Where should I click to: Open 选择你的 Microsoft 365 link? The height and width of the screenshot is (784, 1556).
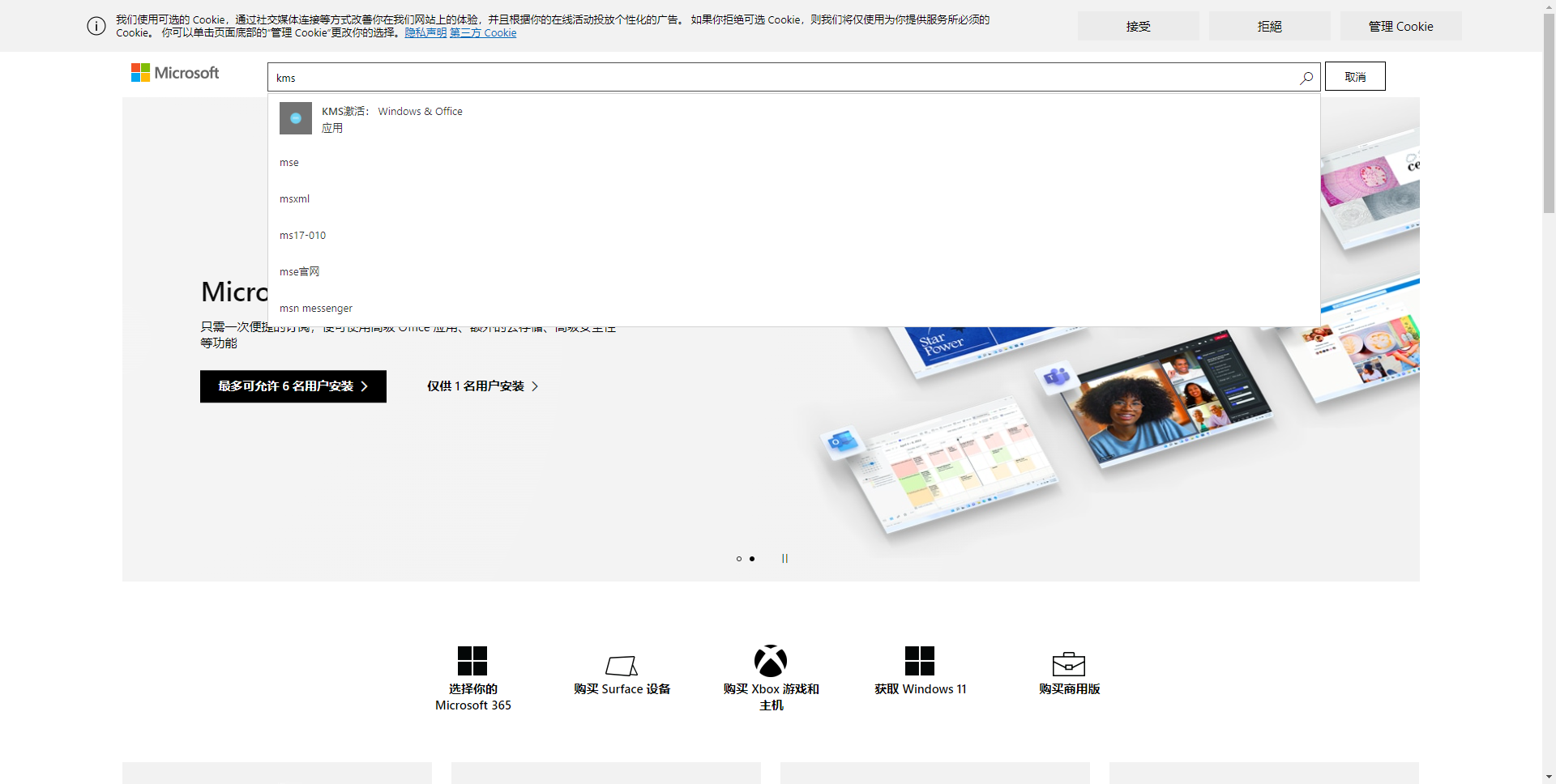tap(472, 697)
